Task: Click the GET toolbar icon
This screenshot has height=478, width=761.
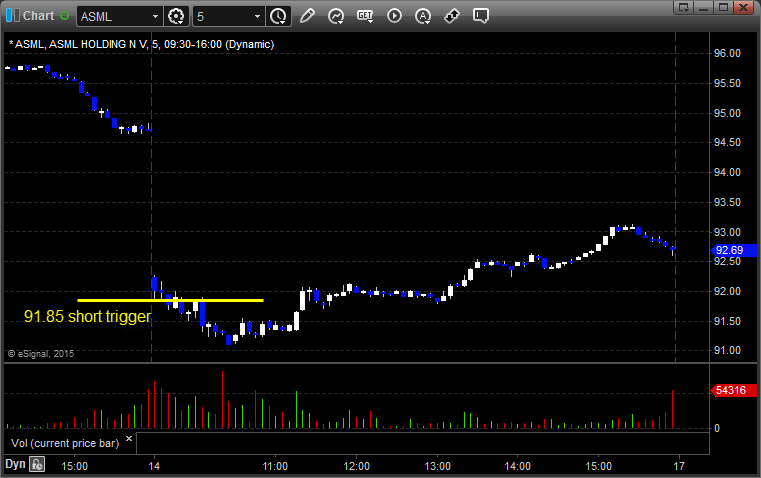Action: 365,16
